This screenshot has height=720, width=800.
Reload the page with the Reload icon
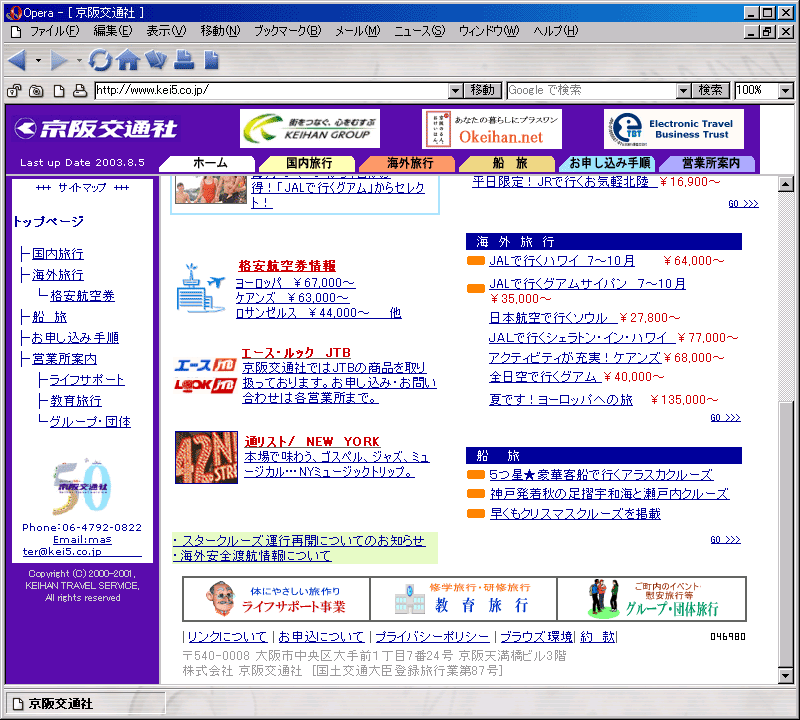(100, 60)
